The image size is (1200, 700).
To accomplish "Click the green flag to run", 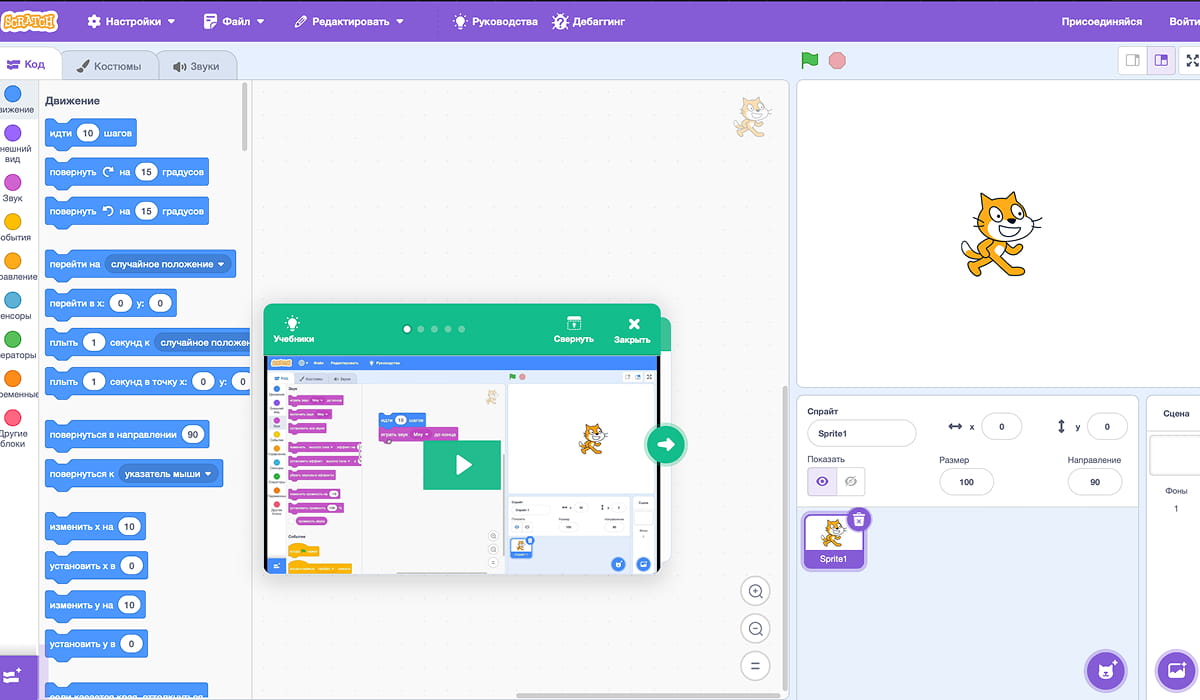I will [x=809, y=60].
